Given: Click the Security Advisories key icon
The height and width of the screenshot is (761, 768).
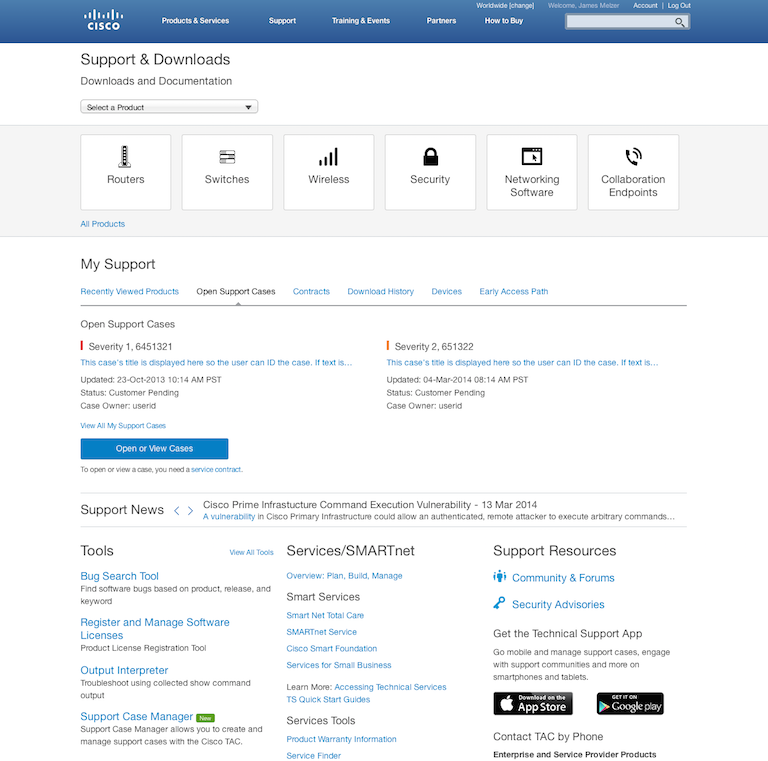Looking at the screenshot, I should pos(499,603).
